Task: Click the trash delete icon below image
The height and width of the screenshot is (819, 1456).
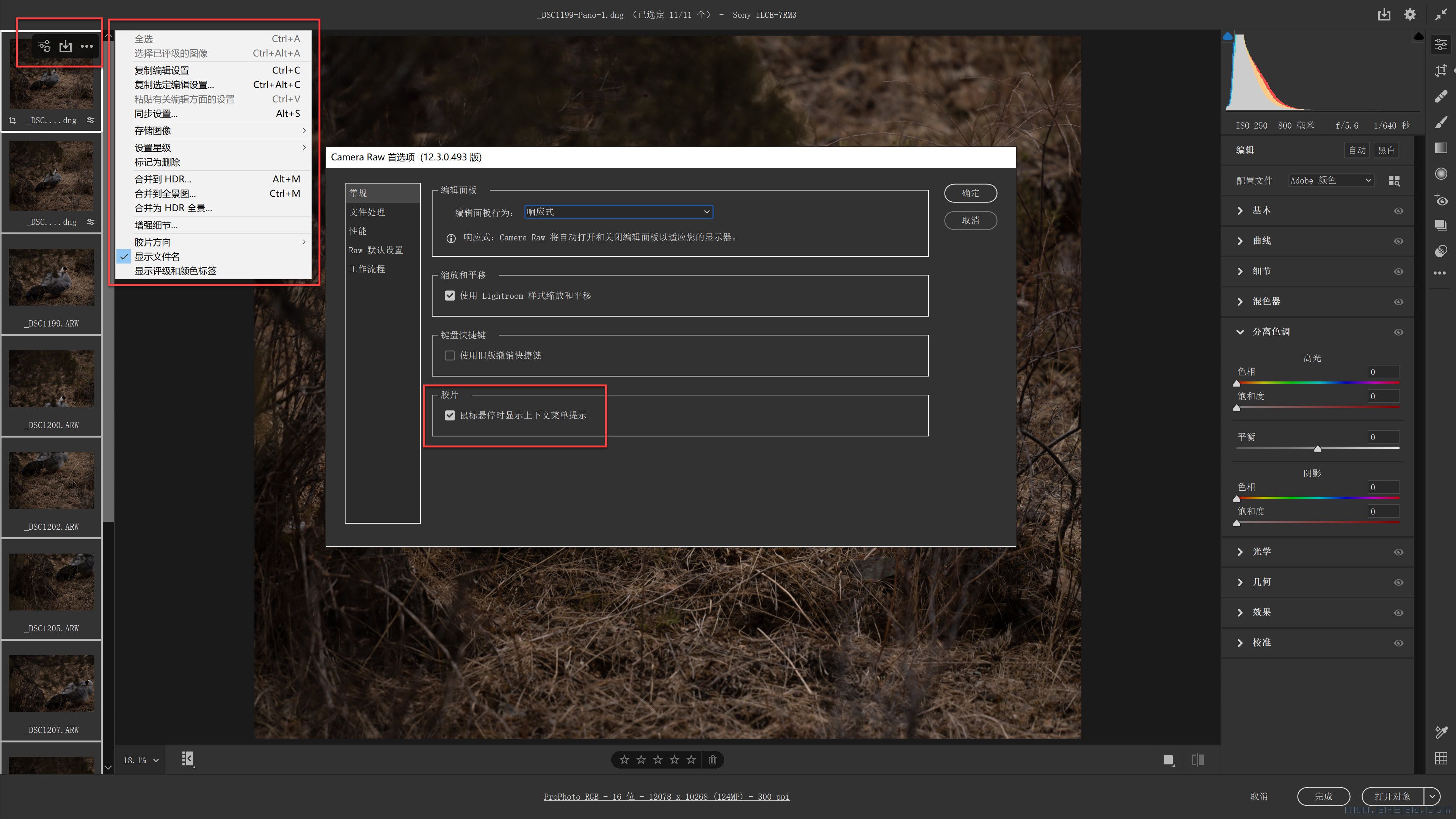Action: coord(712,759)
